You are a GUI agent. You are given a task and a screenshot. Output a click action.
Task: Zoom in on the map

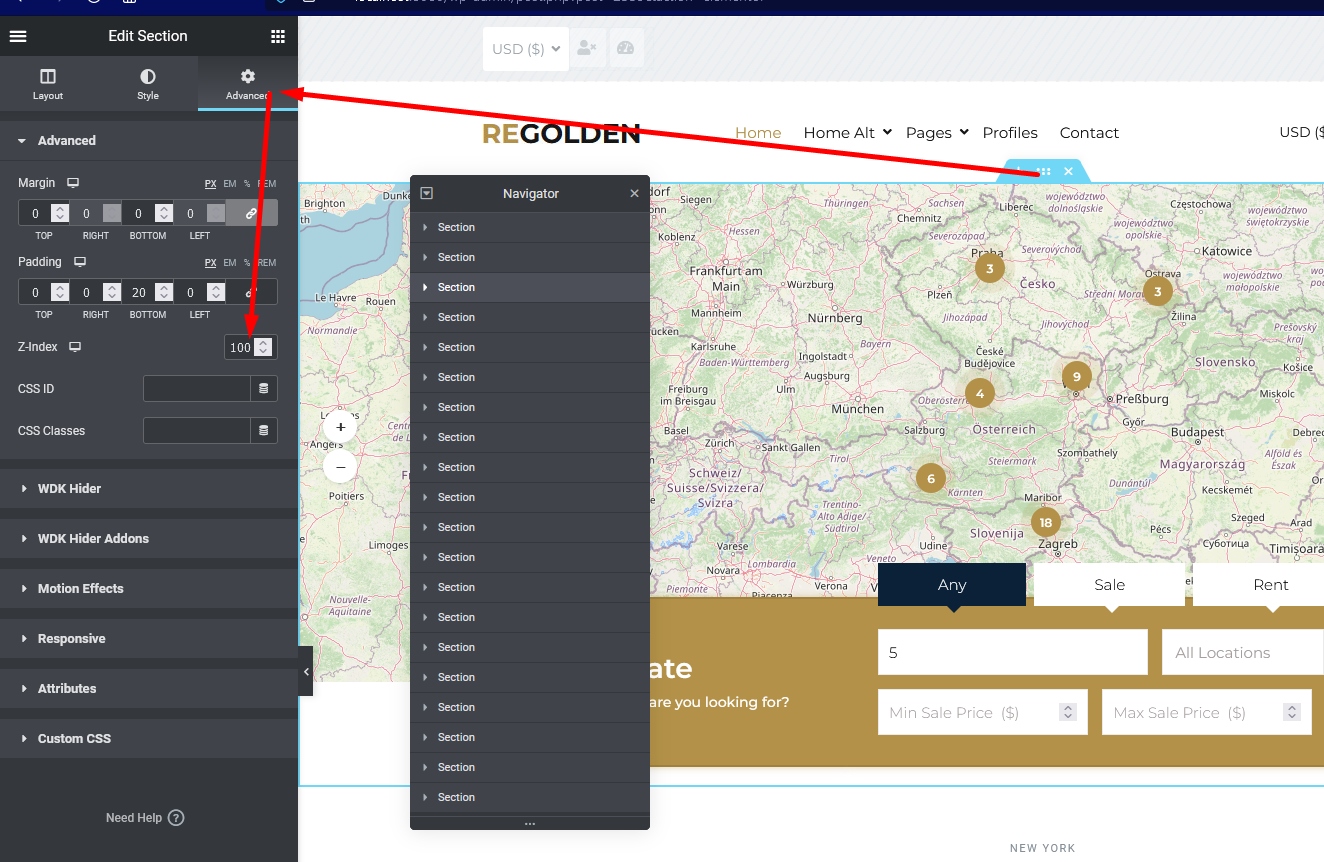pos(340,427)
